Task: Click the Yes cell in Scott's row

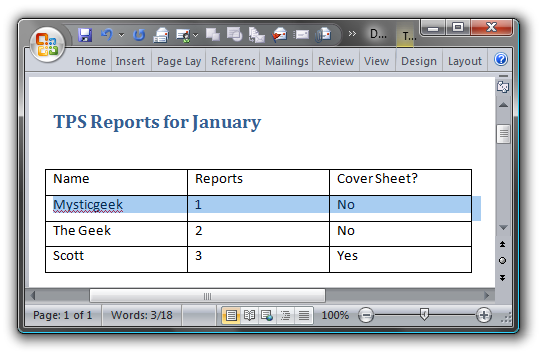Action: pos(401,259)
